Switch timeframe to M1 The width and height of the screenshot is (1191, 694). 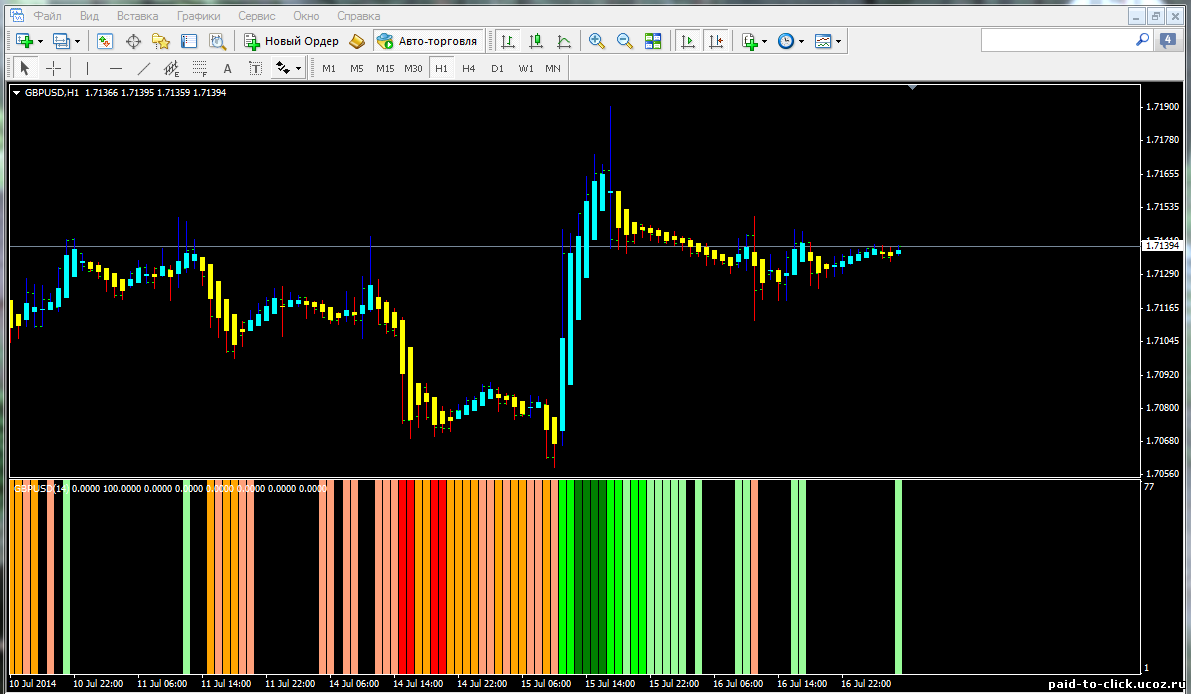click(329, 68)
